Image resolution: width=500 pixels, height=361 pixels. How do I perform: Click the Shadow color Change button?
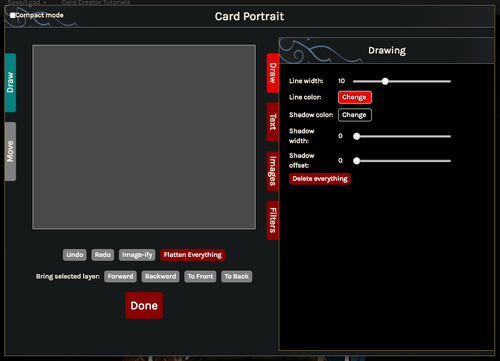(355, 115)
